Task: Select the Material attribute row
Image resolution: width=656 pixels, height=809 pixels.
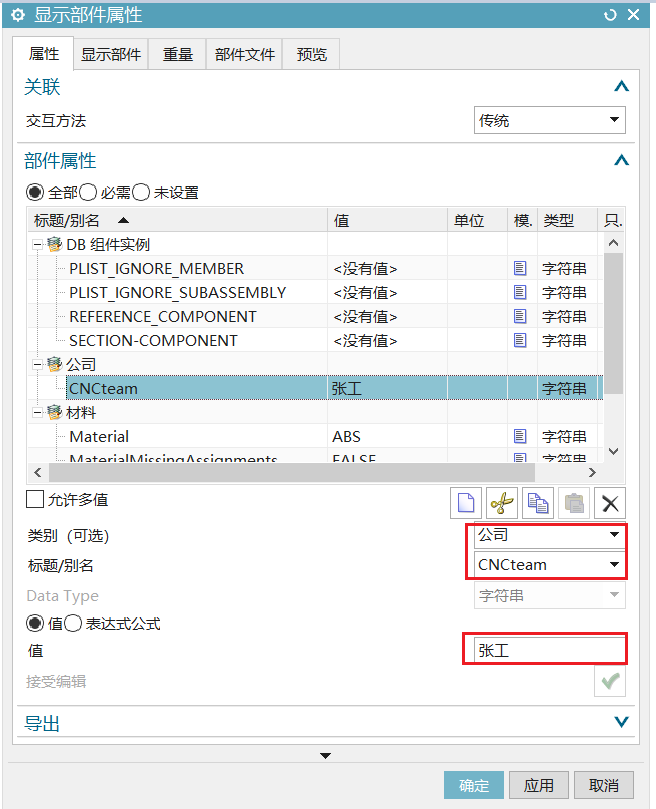Action: [x=315, y=436]
